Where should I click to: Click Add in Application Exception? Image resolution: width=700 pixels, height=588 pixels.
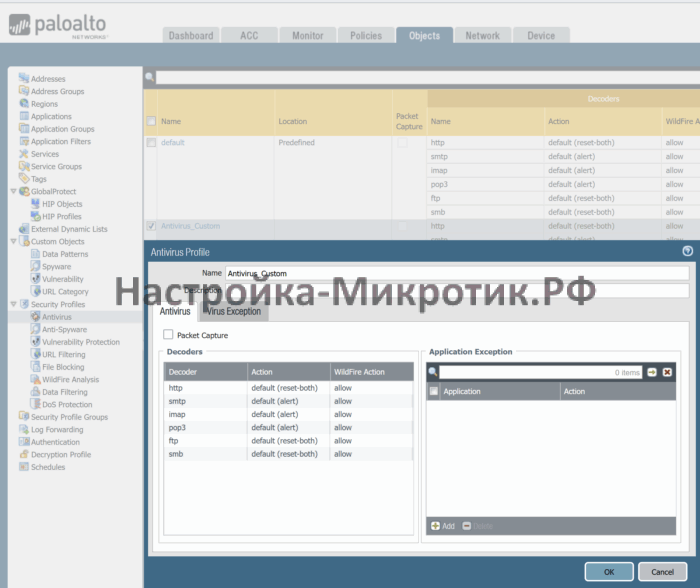[x=443, y=526]
